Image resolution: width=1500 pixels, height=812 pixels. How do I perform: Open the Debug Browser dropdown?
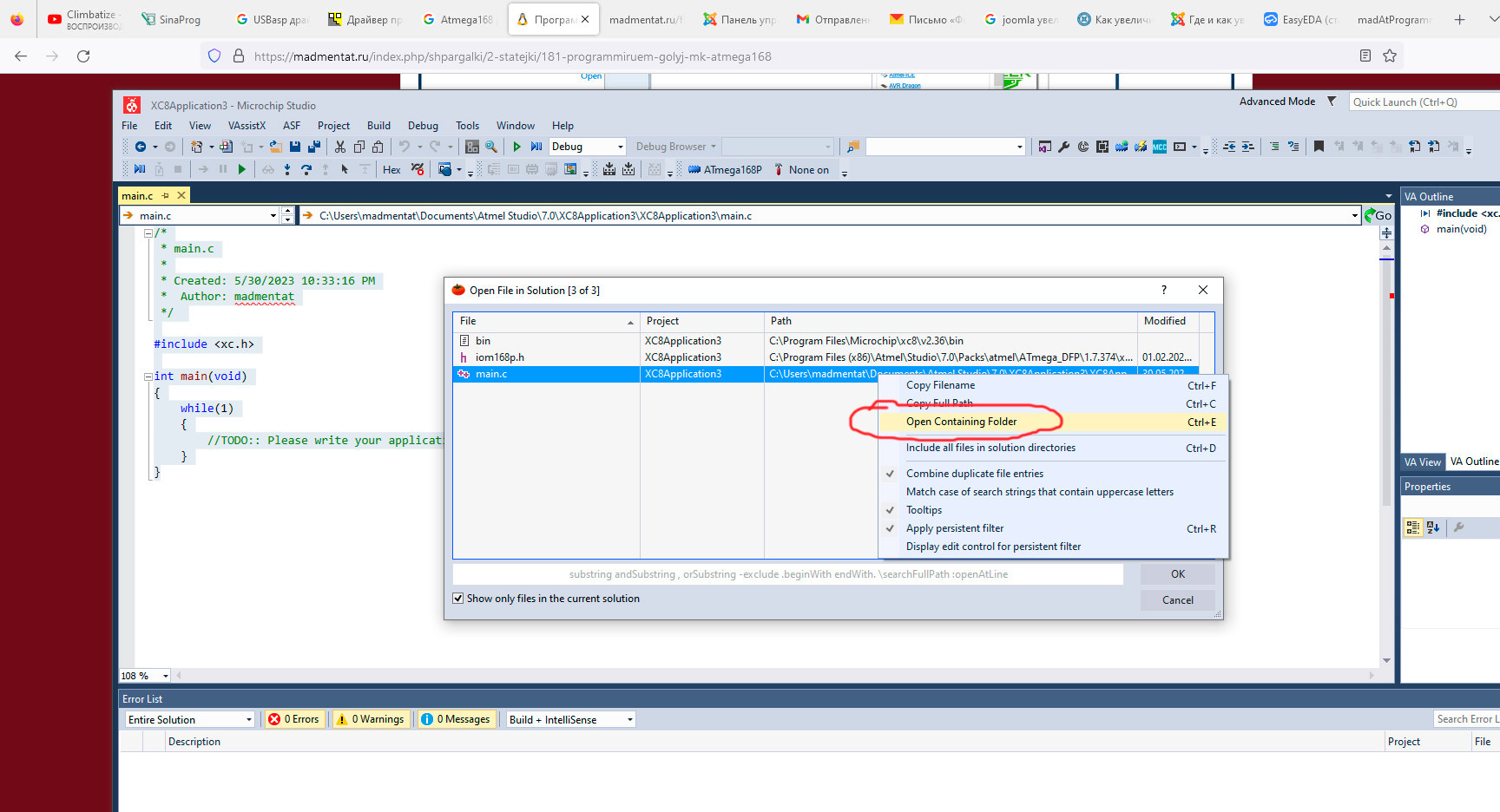pos(675,147)
